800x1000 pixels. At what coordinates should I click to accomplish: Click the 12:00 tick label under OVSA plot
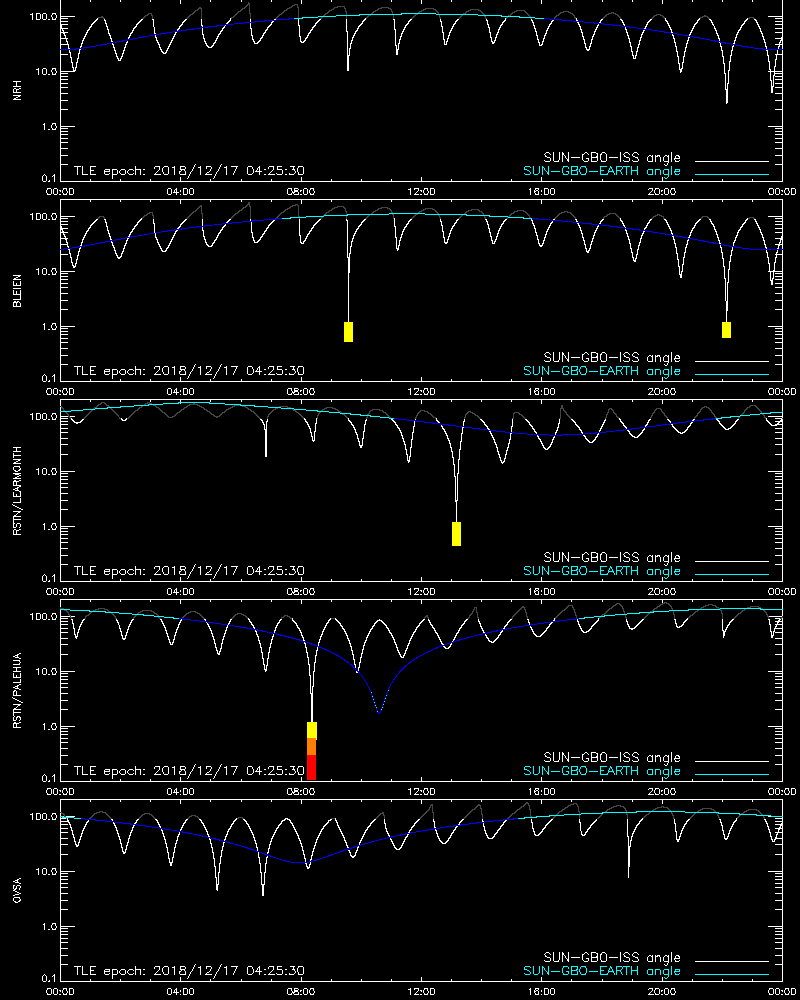click(421, 991)
